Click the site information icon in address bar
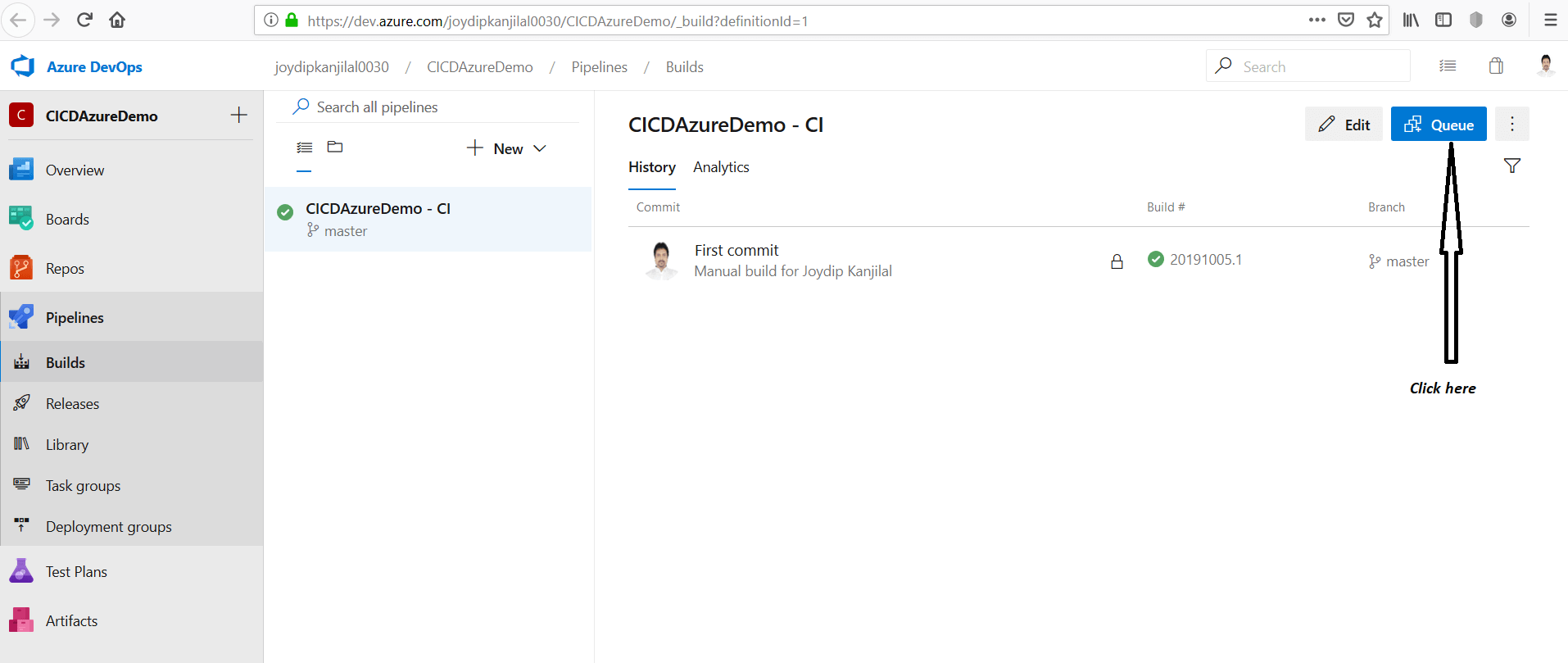Viewport: 1568px width, 663px height. tap(271, 20)
